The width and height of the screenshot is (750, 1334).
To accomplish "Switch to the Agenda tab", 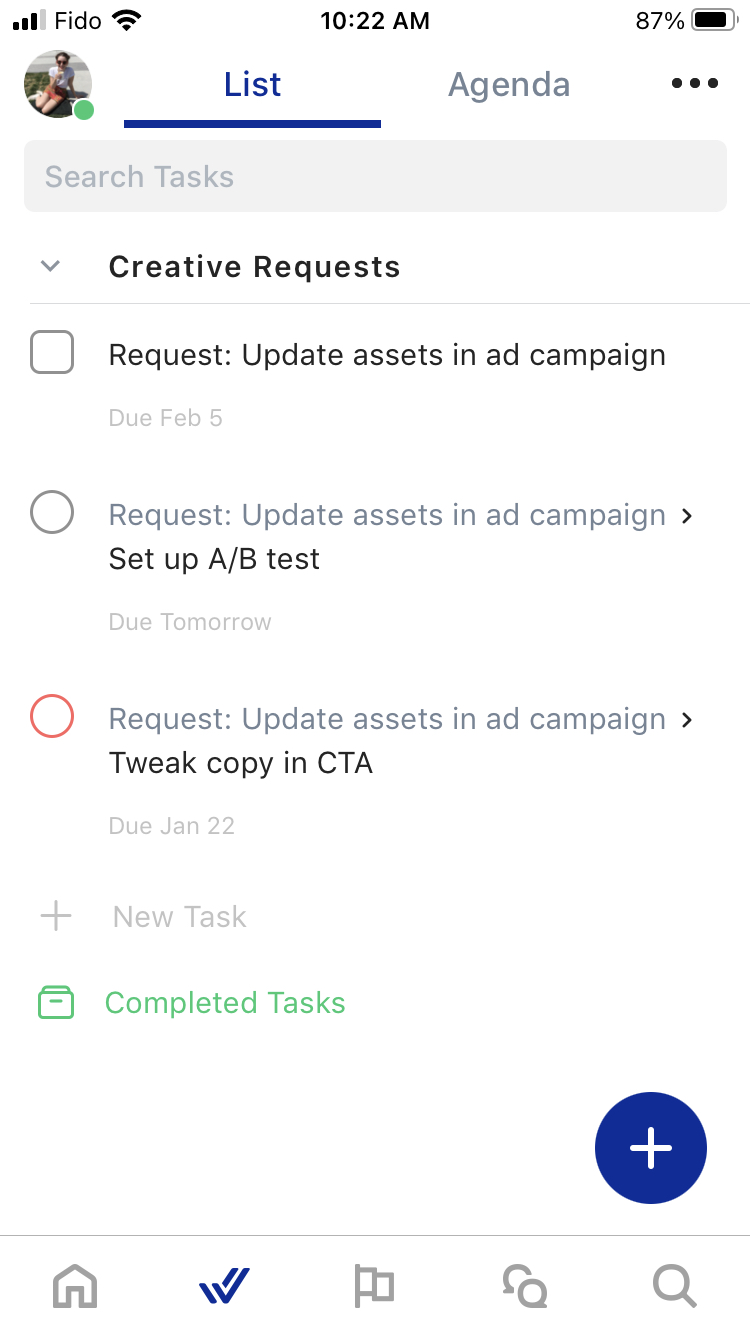I will [x=509, y=85].
